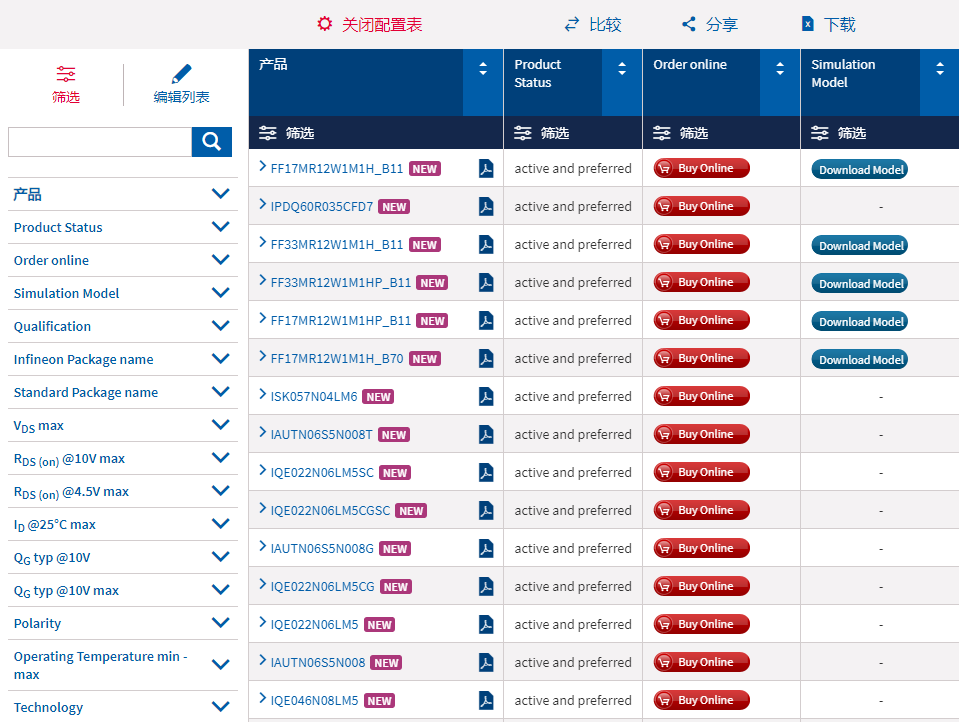Buy Online for IAUTN06S5N008
This screenshot has height=722, width=959.
702,662
